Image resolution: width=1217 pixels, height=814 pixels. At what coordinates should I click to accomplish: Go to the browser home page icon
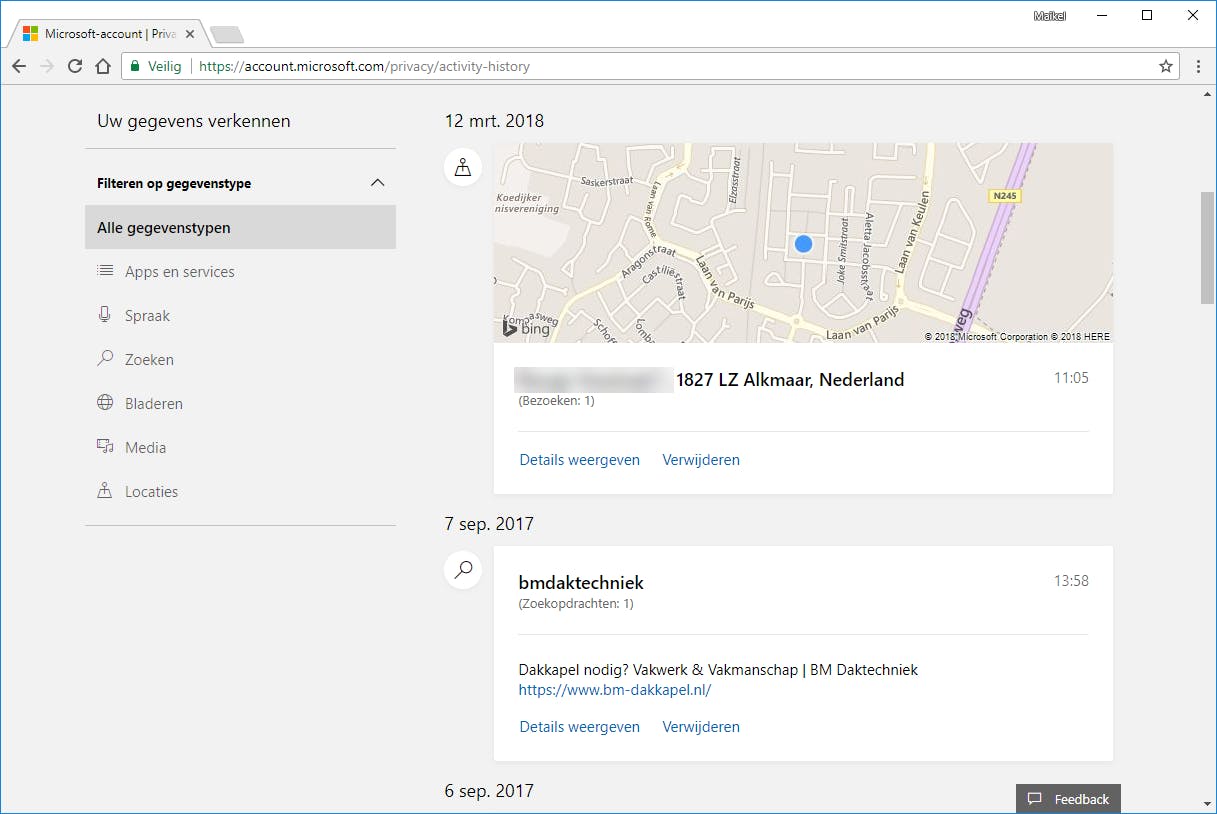(x=103, y=67)
